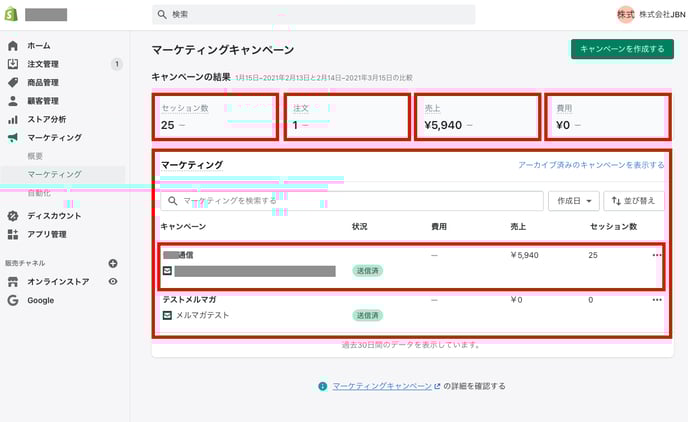
Task: Click メルマガテスト activity text
Action: (202, 315)
